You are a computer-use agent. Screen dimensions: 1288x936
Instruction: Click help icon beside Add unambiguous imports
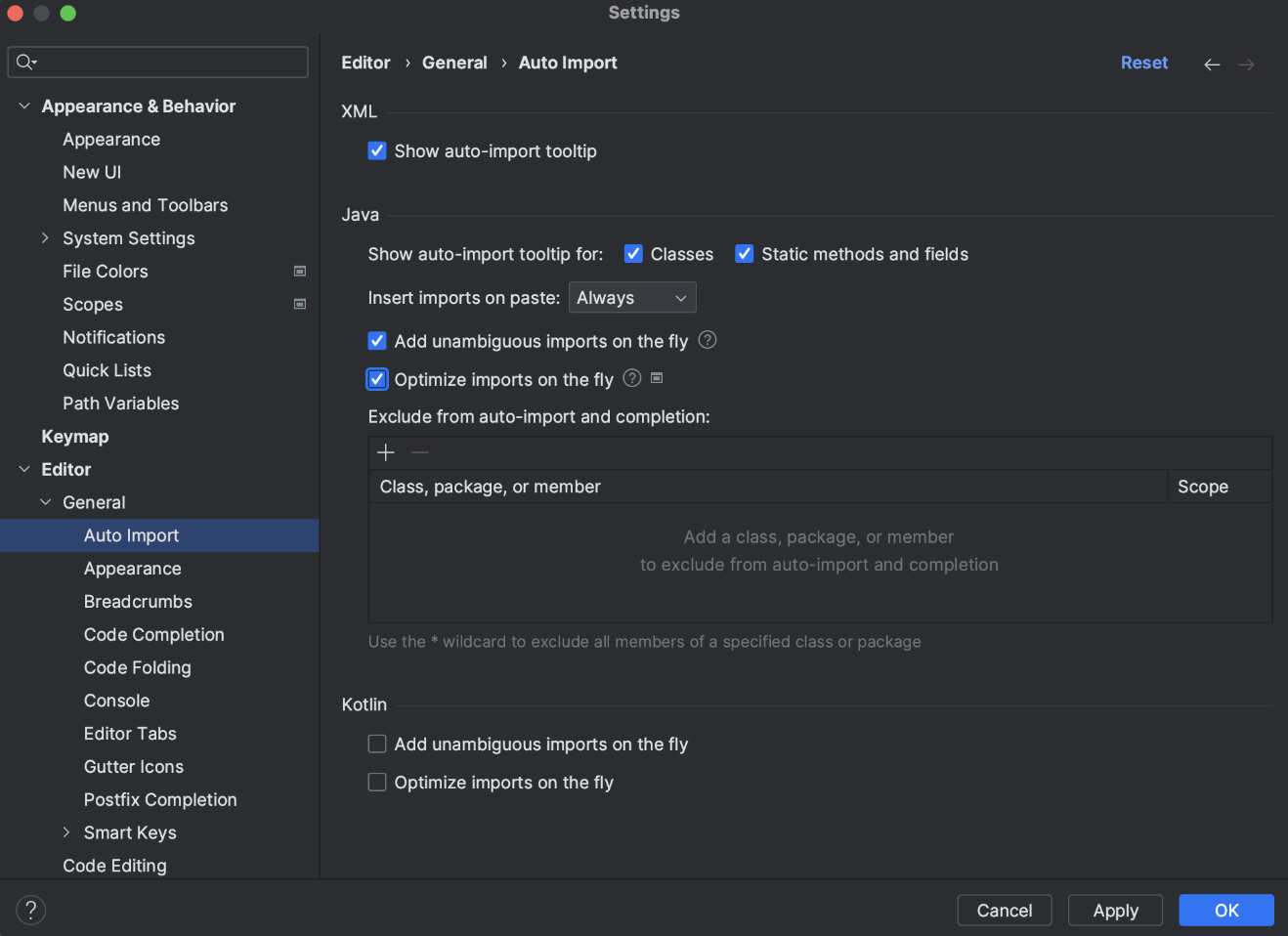tap(708, 340)
